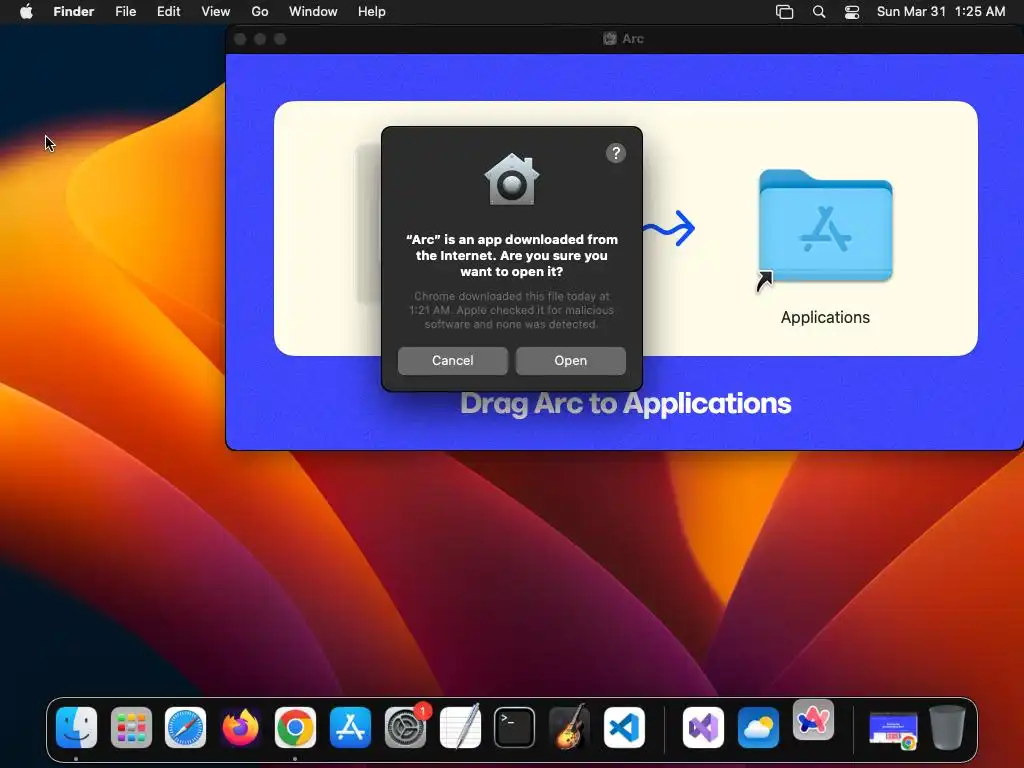The height and width of the screenshot is (768, 1024).
Task: Open the File menu
Action: pyautogui.click(x=125, y=12)
